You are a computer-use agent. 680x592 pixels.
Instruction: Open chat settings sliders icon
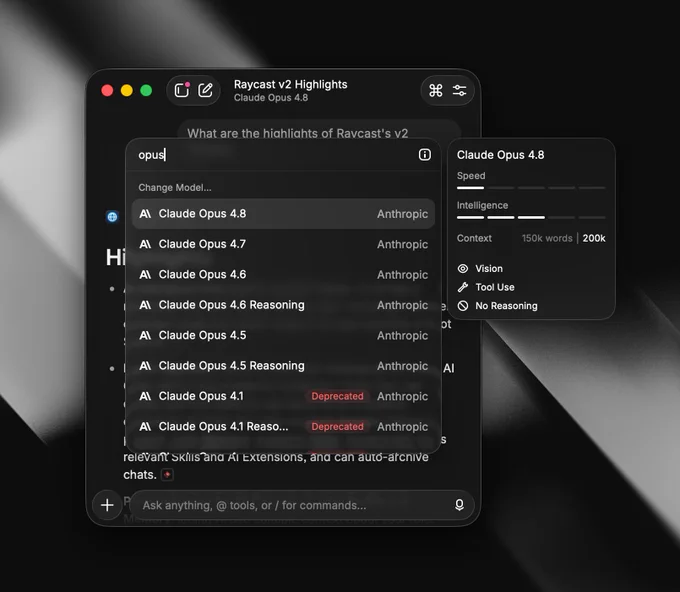[459, 90]
